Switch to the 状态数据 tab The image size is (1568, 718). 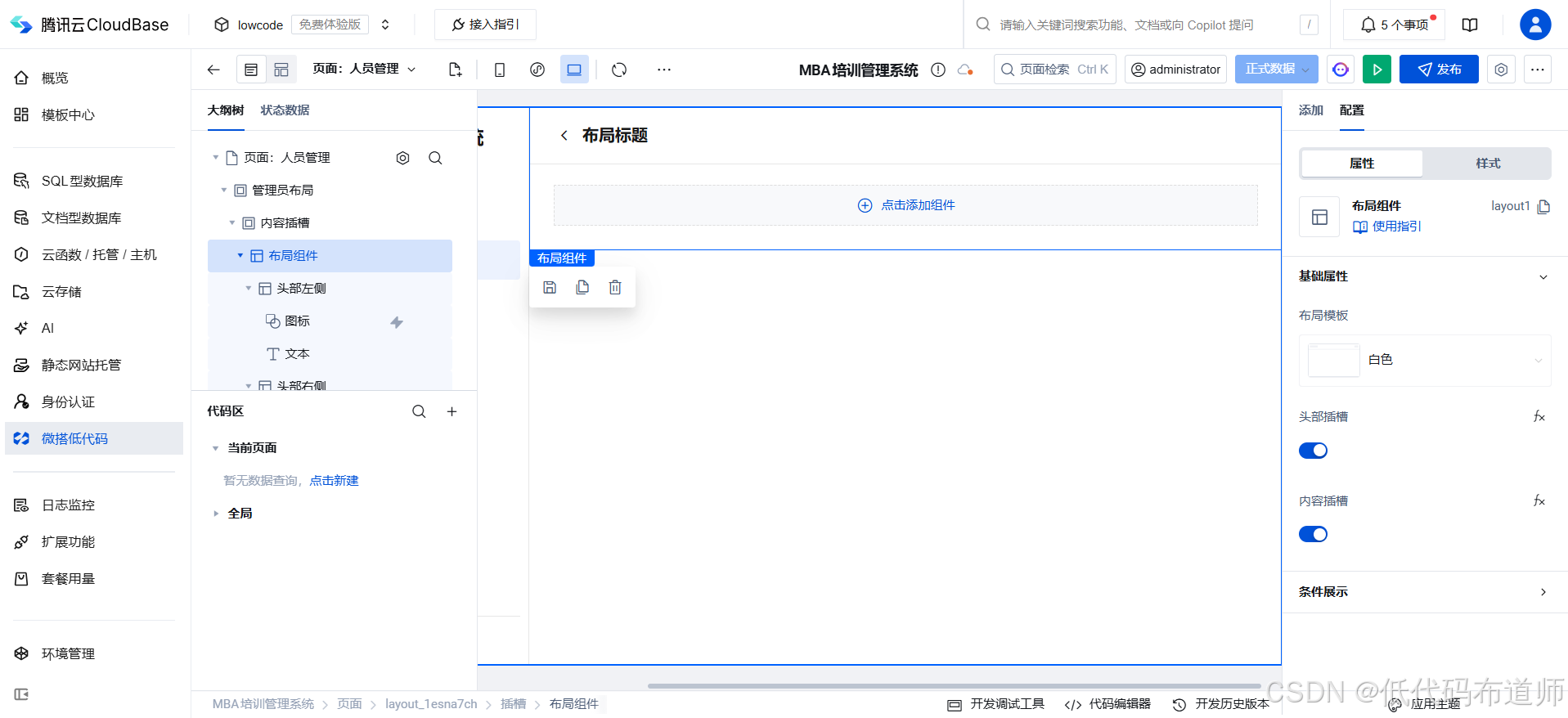285,110
